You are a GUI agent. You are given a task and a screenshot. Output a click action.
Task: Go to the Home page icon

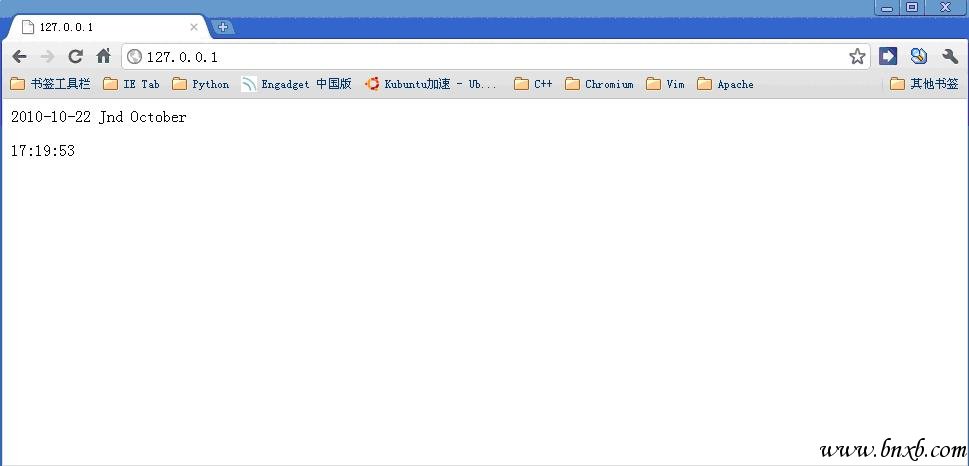(x=103, y=57)
